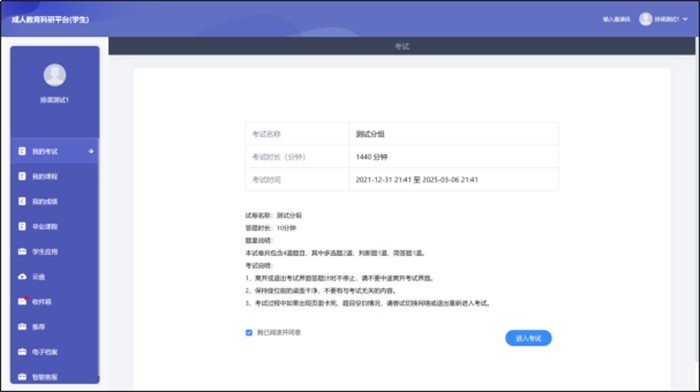Click the 2021-12-31 21:41 exam time cell
Screen dimensions: 700x392
454,179
